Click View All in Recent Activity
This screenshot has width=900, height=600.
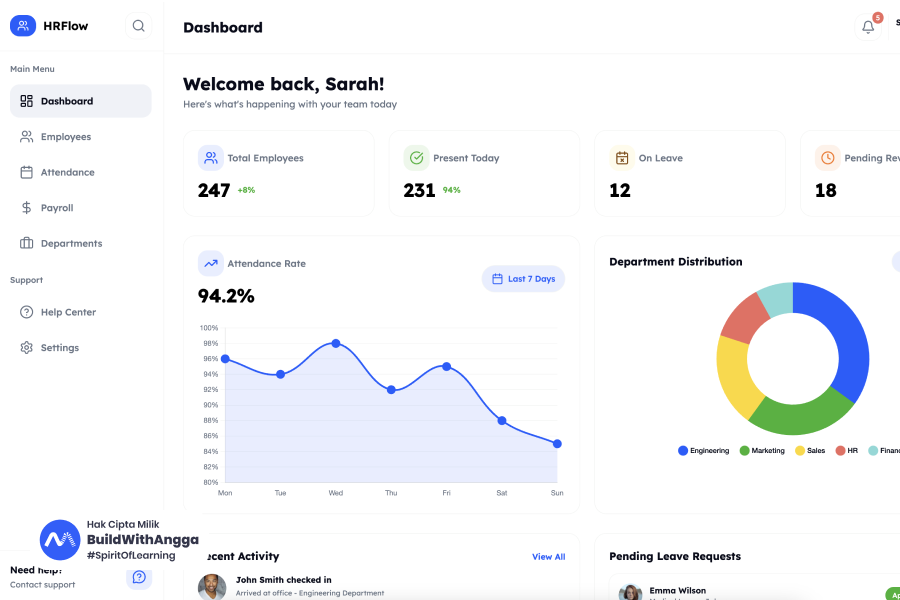coord(548,557)
